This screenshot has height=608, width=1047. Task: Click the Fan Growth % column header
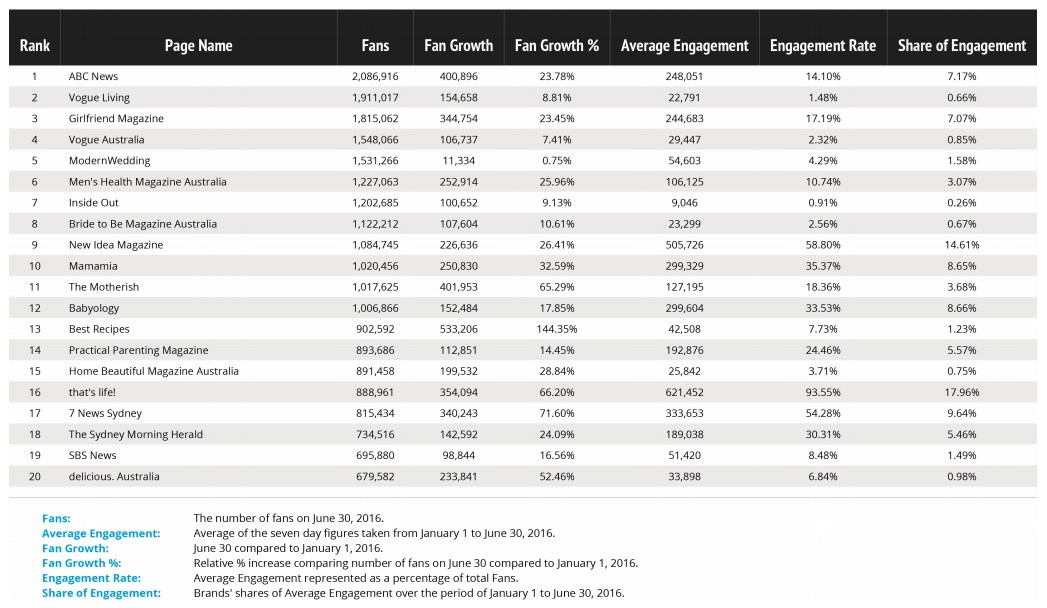coord(556,45)
